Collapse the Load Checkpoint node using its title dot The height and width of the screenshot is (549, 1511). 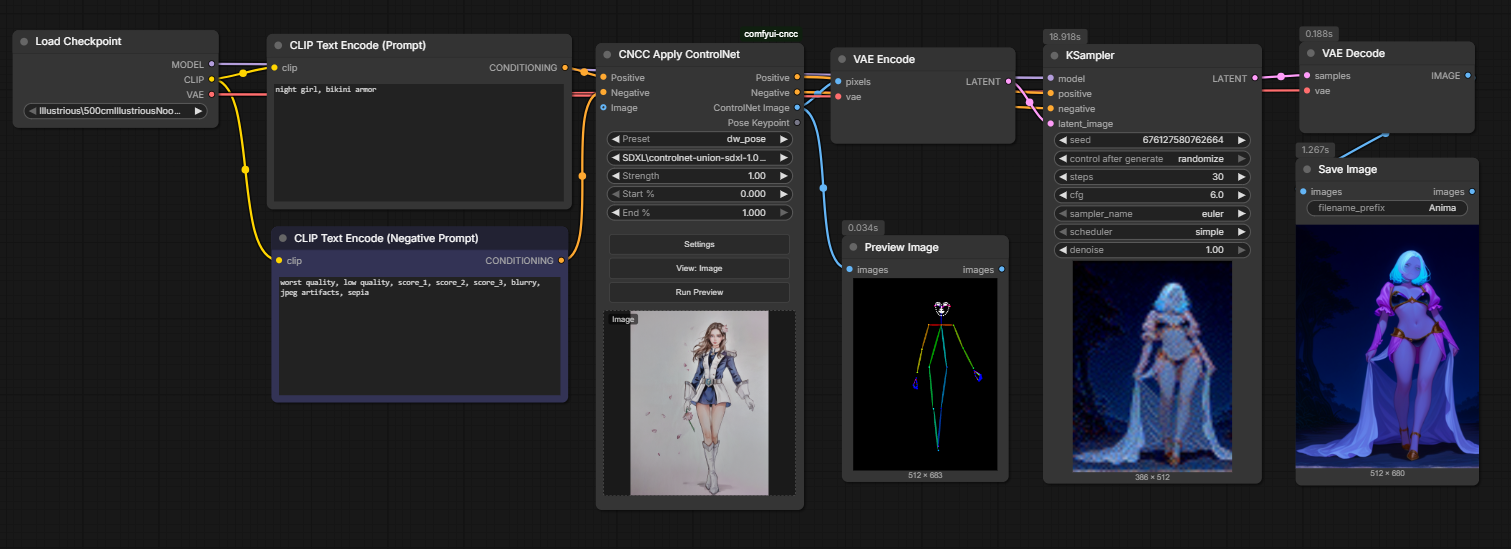tap(24, 41)
